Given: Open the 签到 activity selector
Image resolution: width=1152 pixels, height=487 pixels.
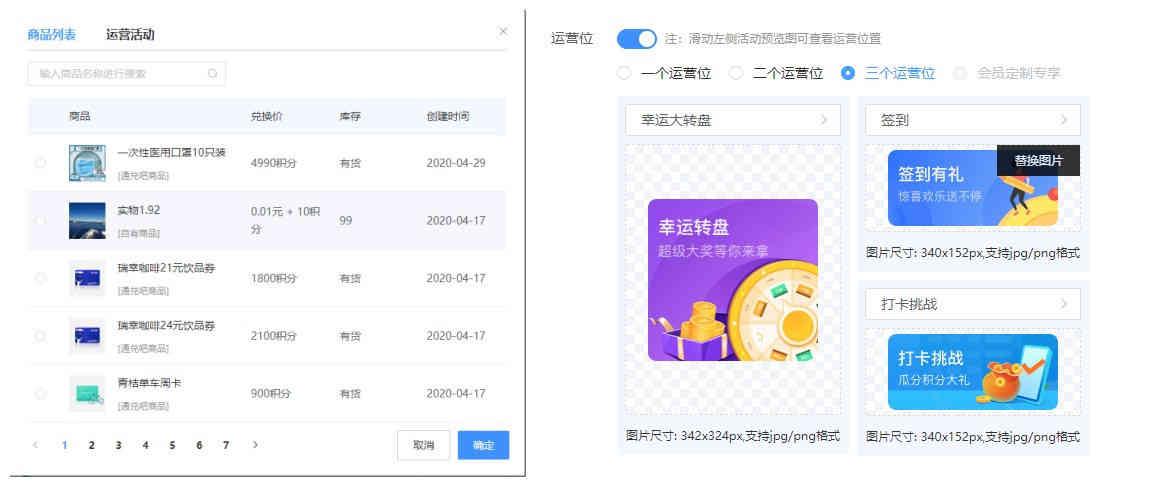Looking at the screenshot, I should [x=973, y=120].
